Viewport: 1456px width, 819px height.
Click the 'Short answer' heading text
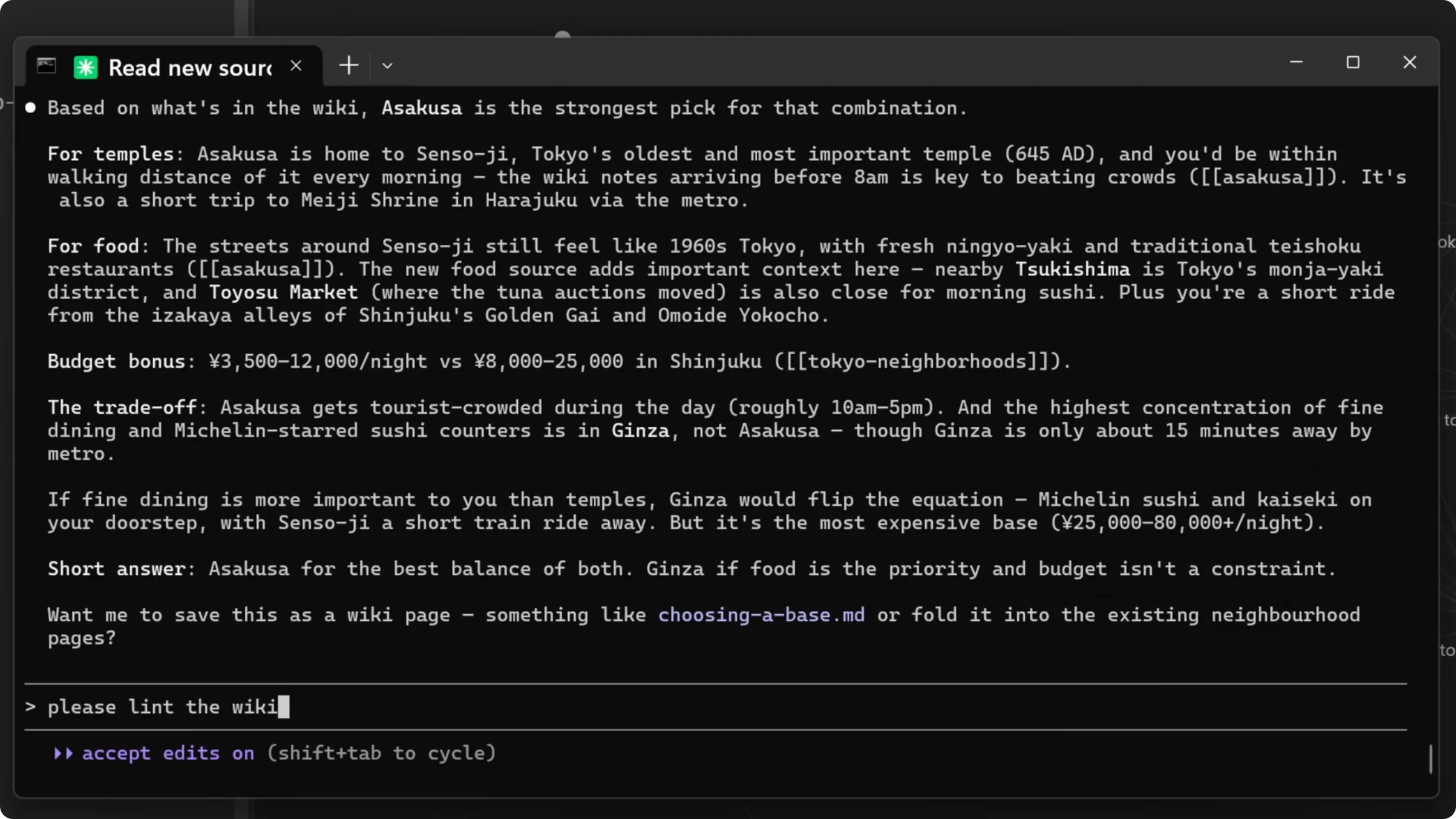tap(116, 569)
